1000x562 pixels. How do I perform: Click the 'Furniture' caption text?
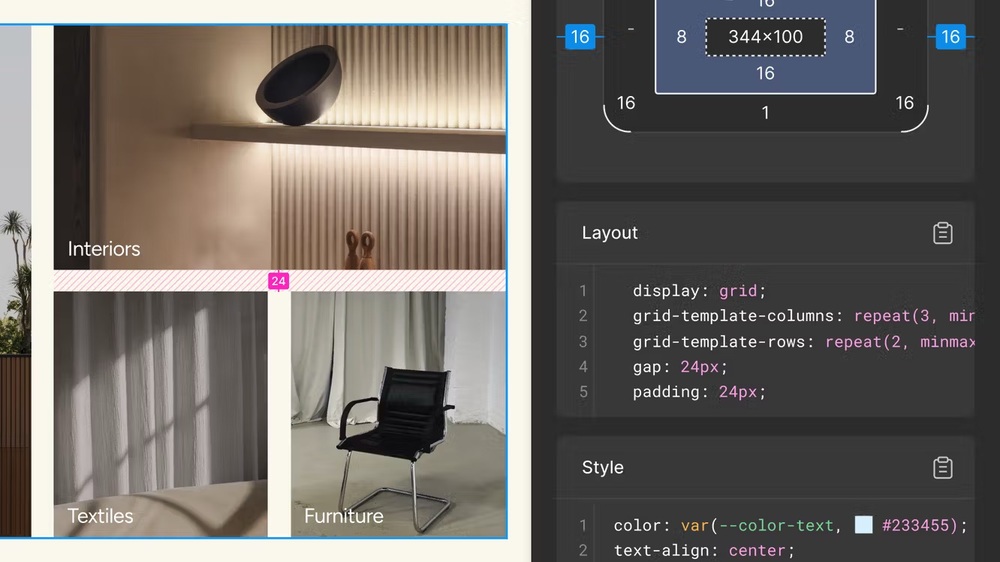[344, 516]
